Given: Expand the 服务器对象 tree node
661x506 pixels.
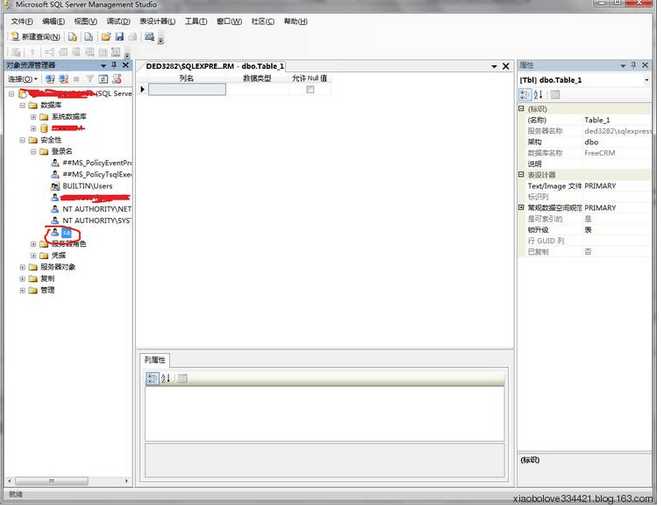Looking at the screenshot, I should pos(22,267).
